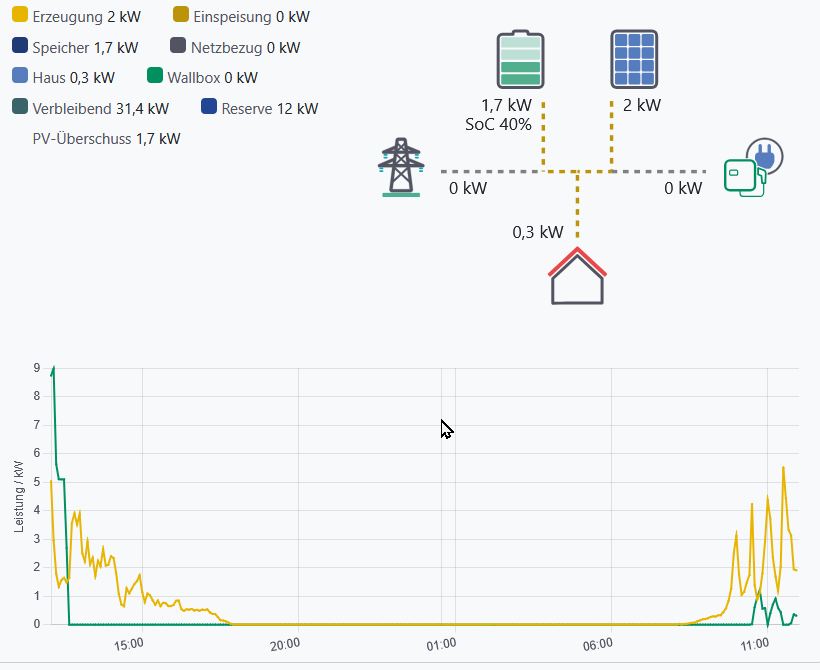The image size is (820, 670).
Task: Click the yellow Erzeugung legend swatch
Action: tap(20, 17)
